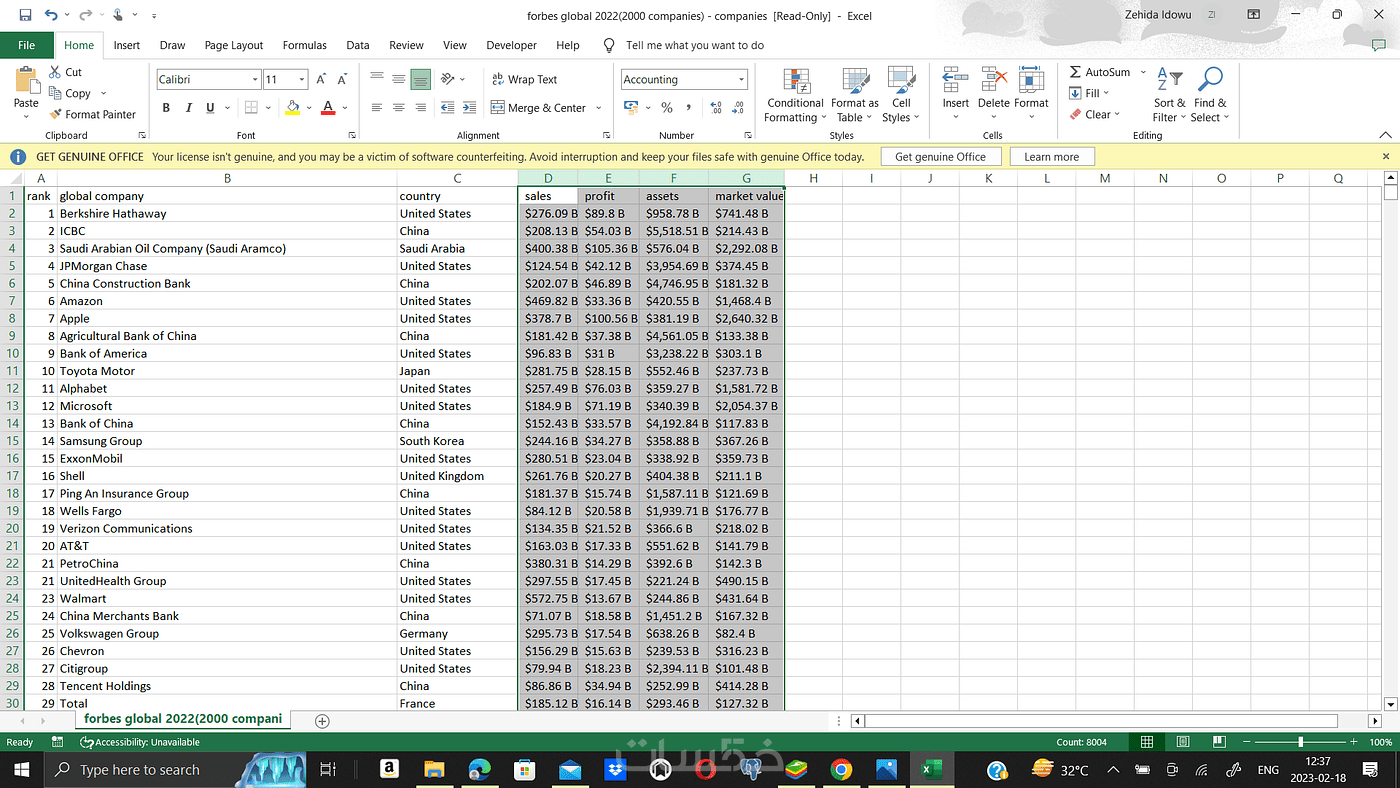Toggle Align Right for cell text
The height and width of the screenshot is (788, 1400).
click(x=421, y=108)
